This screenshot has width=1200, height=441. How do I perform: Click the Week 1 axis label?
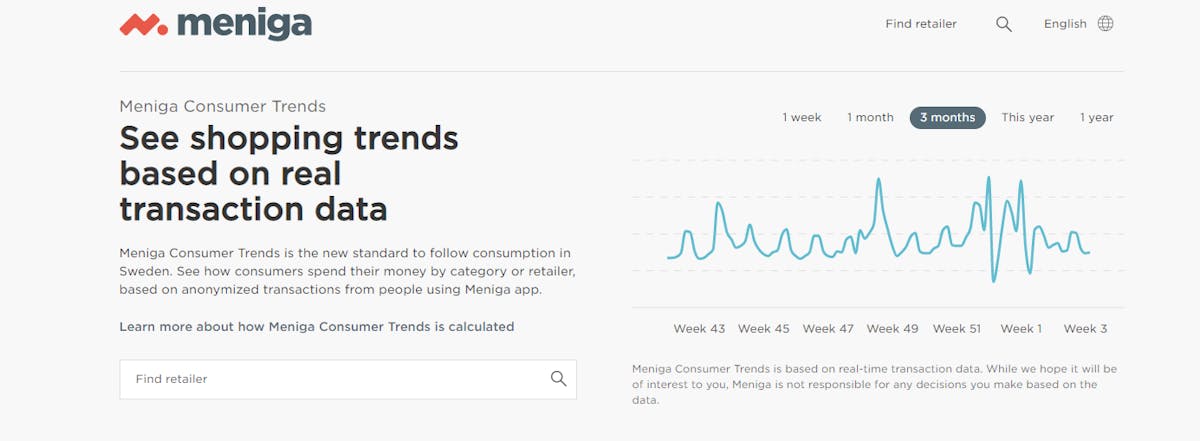(x=1021, y=329)
